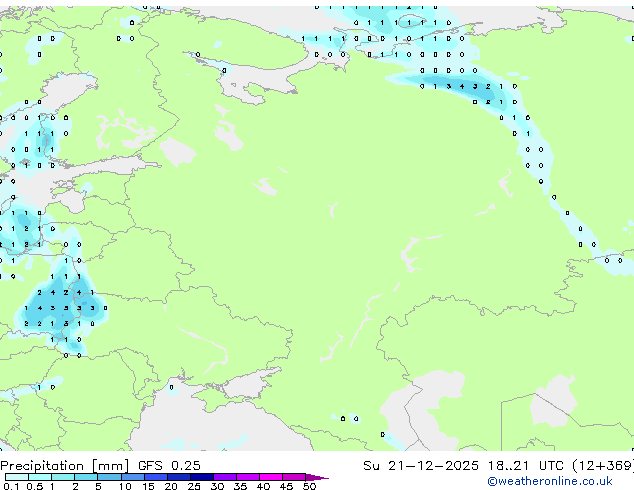Click the "GFS 0.25" model label

coord(169,466)
